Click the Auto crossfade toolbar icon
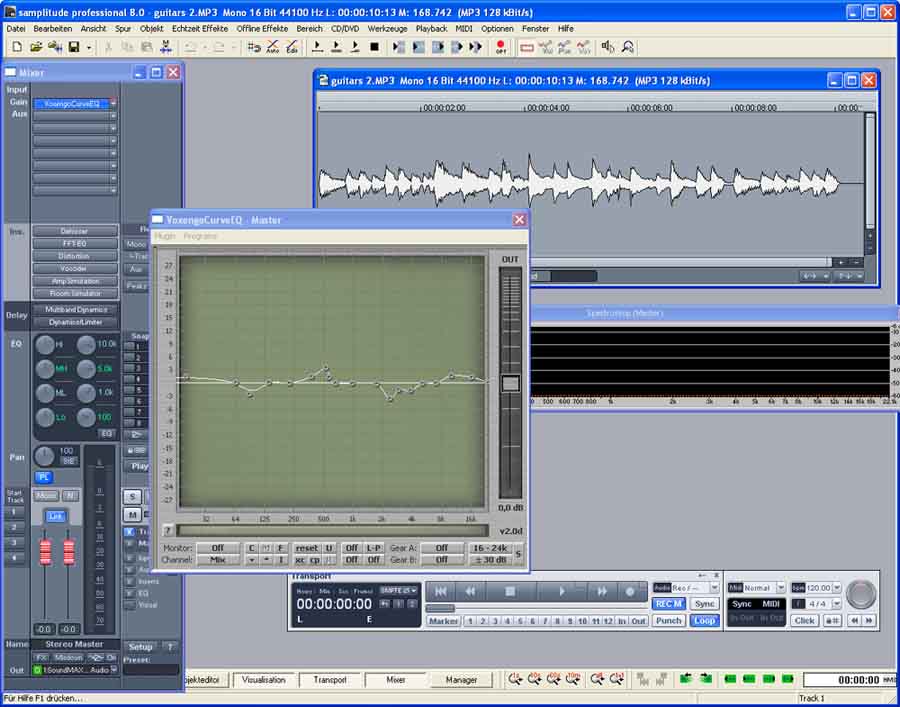The width and height of the screenshot is (900, 707). (273, 47)
